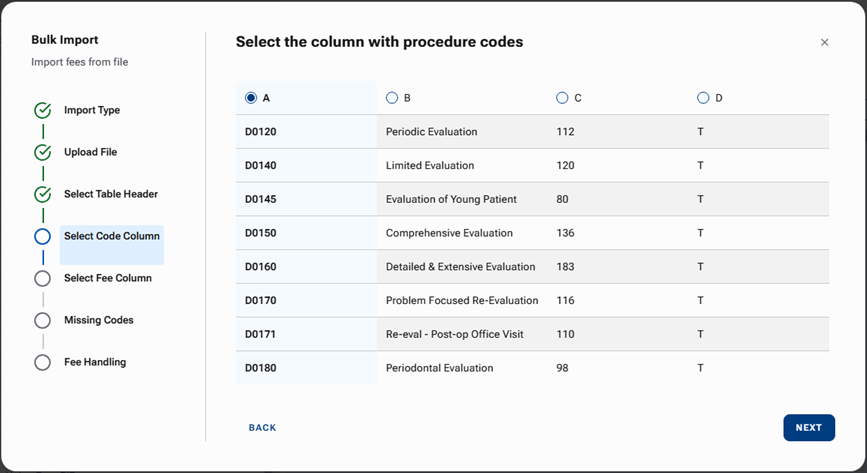The width and height of the screenshot is (867, 473).
Task: Pick column D radio option
Action: pyautogui.click(x=703, y=98)
